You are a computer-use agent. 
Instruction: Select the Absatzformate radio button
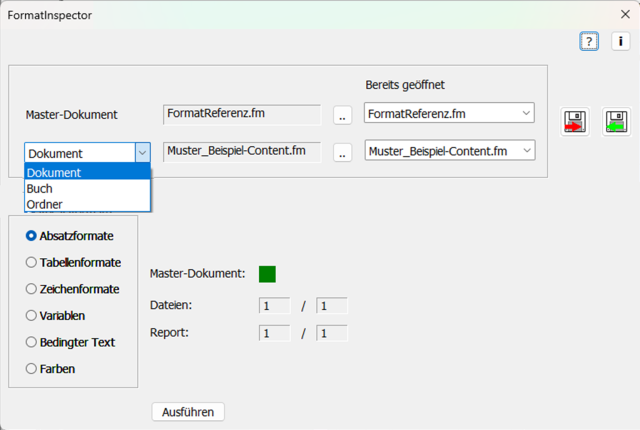31,236
